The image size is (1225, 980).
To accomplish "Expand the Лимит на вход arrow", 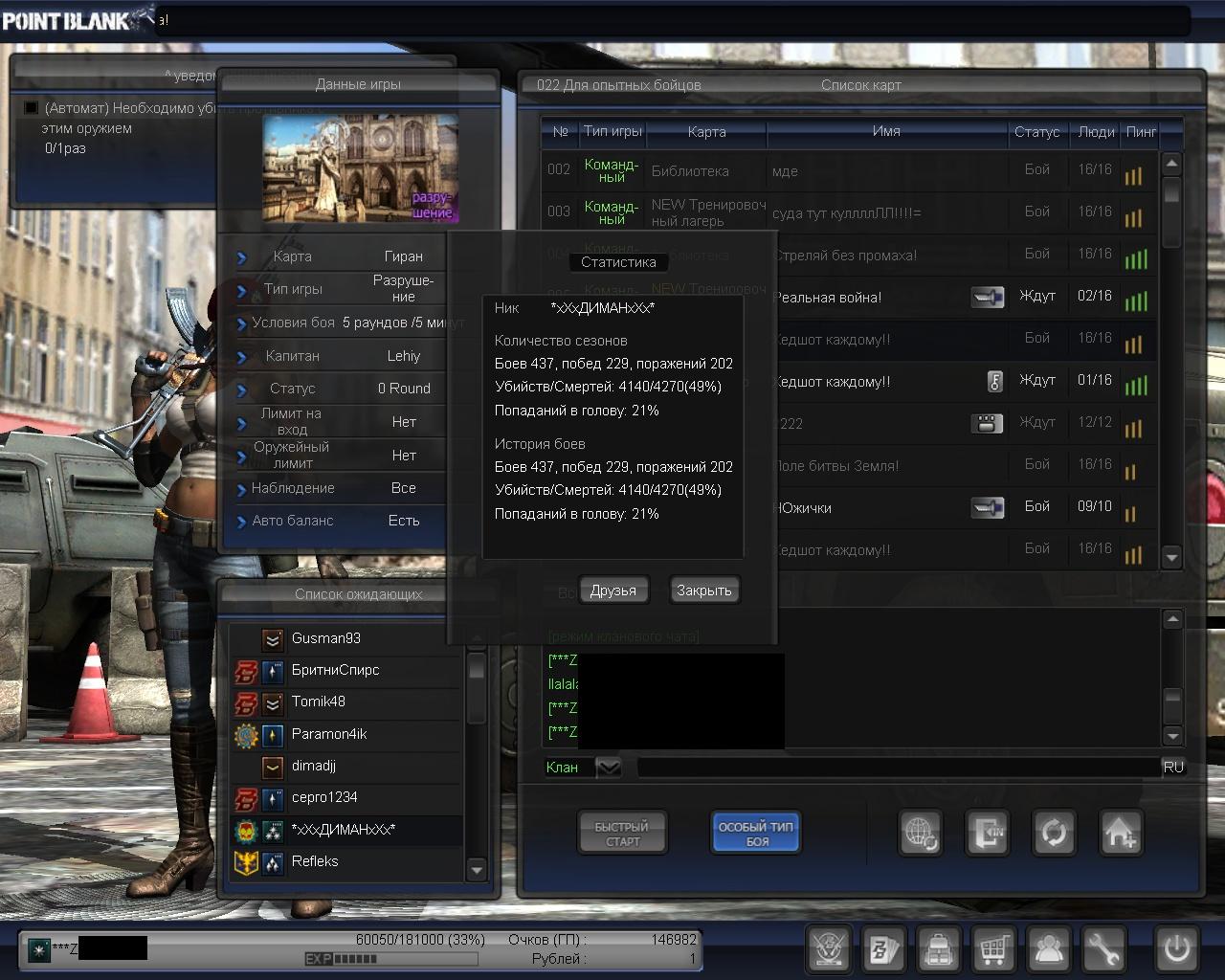I will (242, 423).
